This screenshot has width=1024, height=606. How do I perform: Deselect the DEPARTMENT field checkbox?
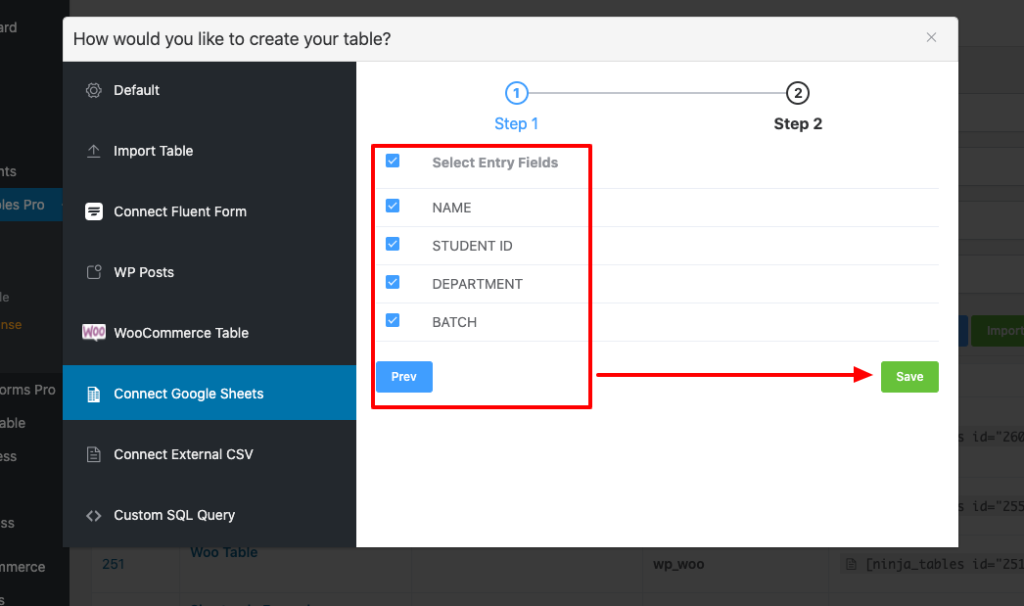[x=392, y=282]
